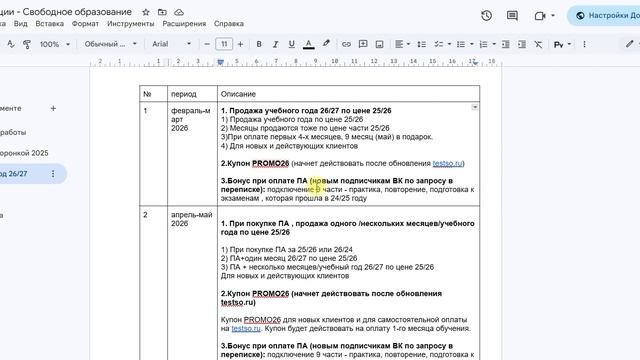Image resolution: width=640 pixels, height=360 pixels.
Task: Increase indent of the paragraph
Action: point(522,44)
